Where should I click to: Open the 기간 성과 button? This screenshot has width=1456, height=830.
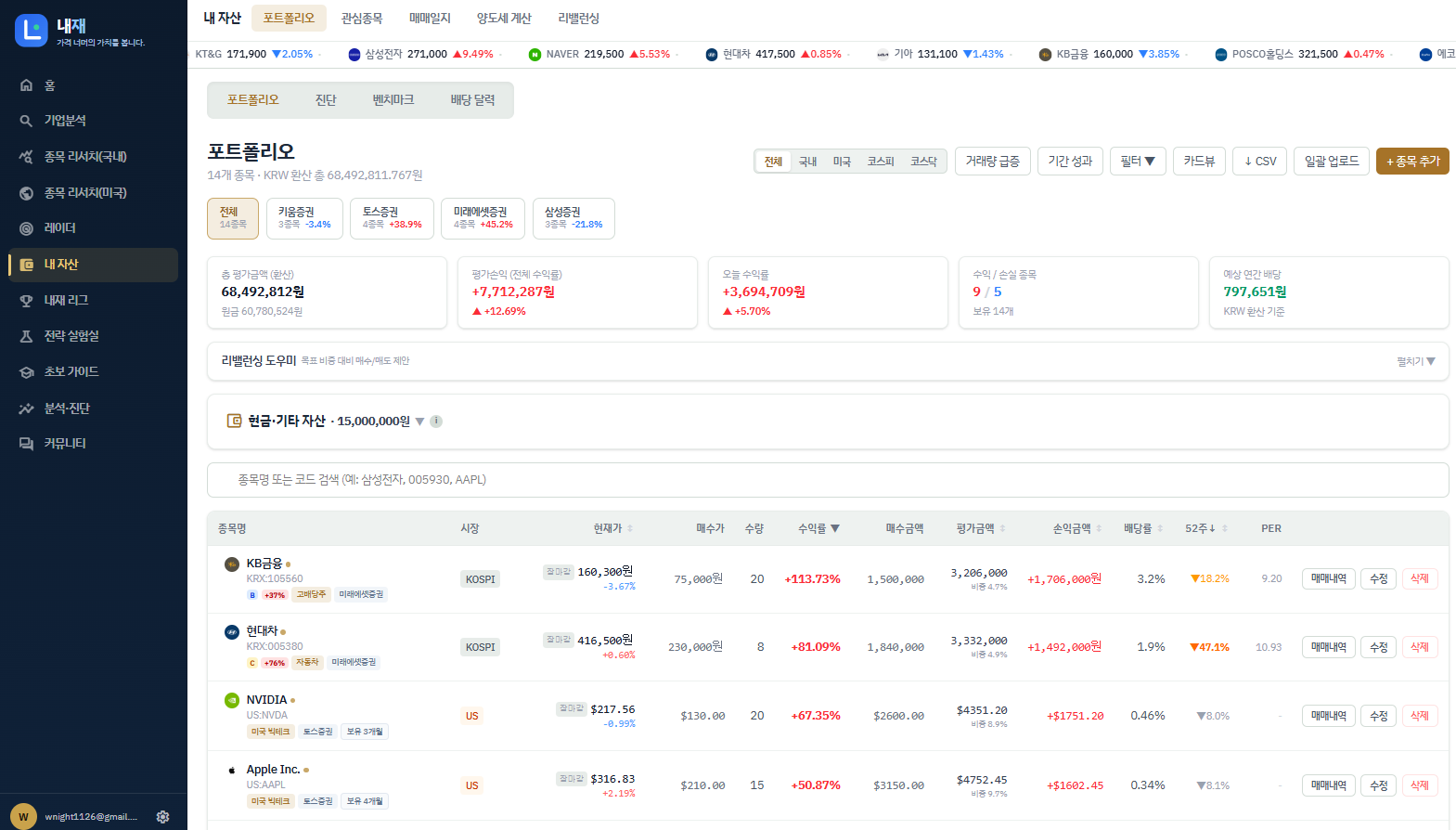1070,162
